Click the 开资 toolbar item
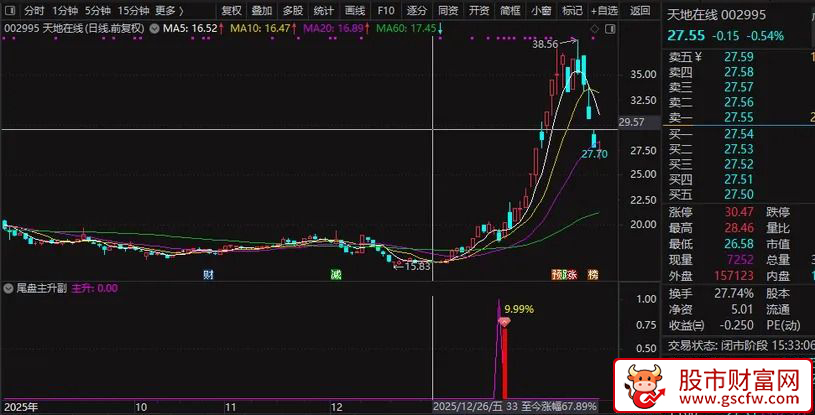This screenshot has width=815, height=415. [x=479, y=10]
